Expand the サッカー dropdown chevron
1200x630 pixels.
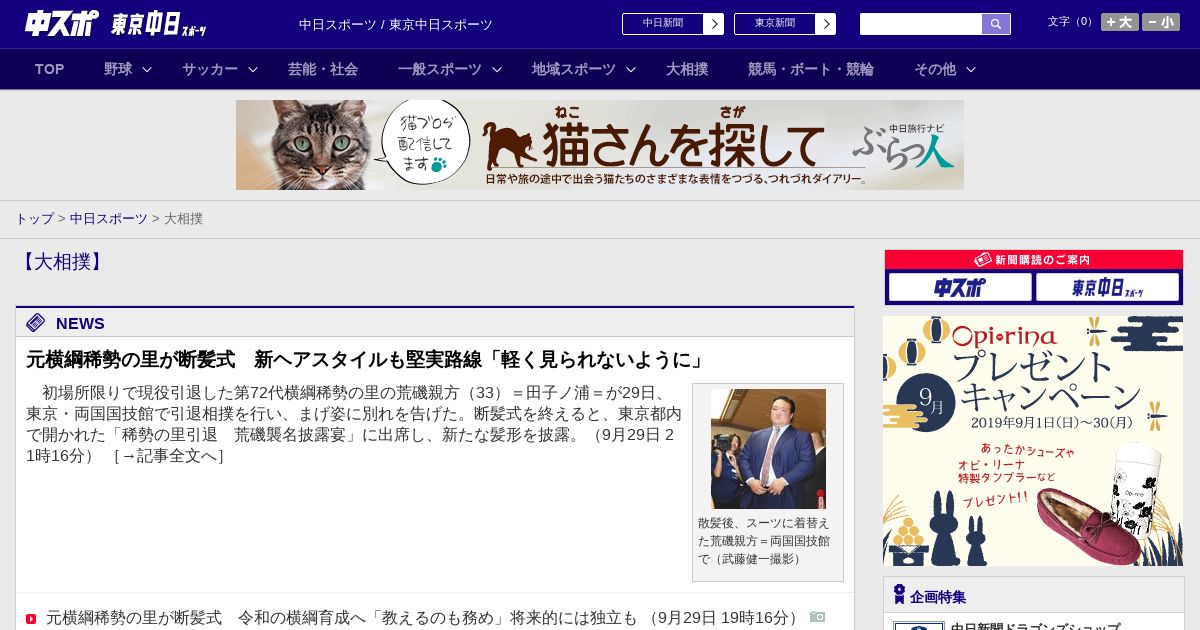pos(253,69)
